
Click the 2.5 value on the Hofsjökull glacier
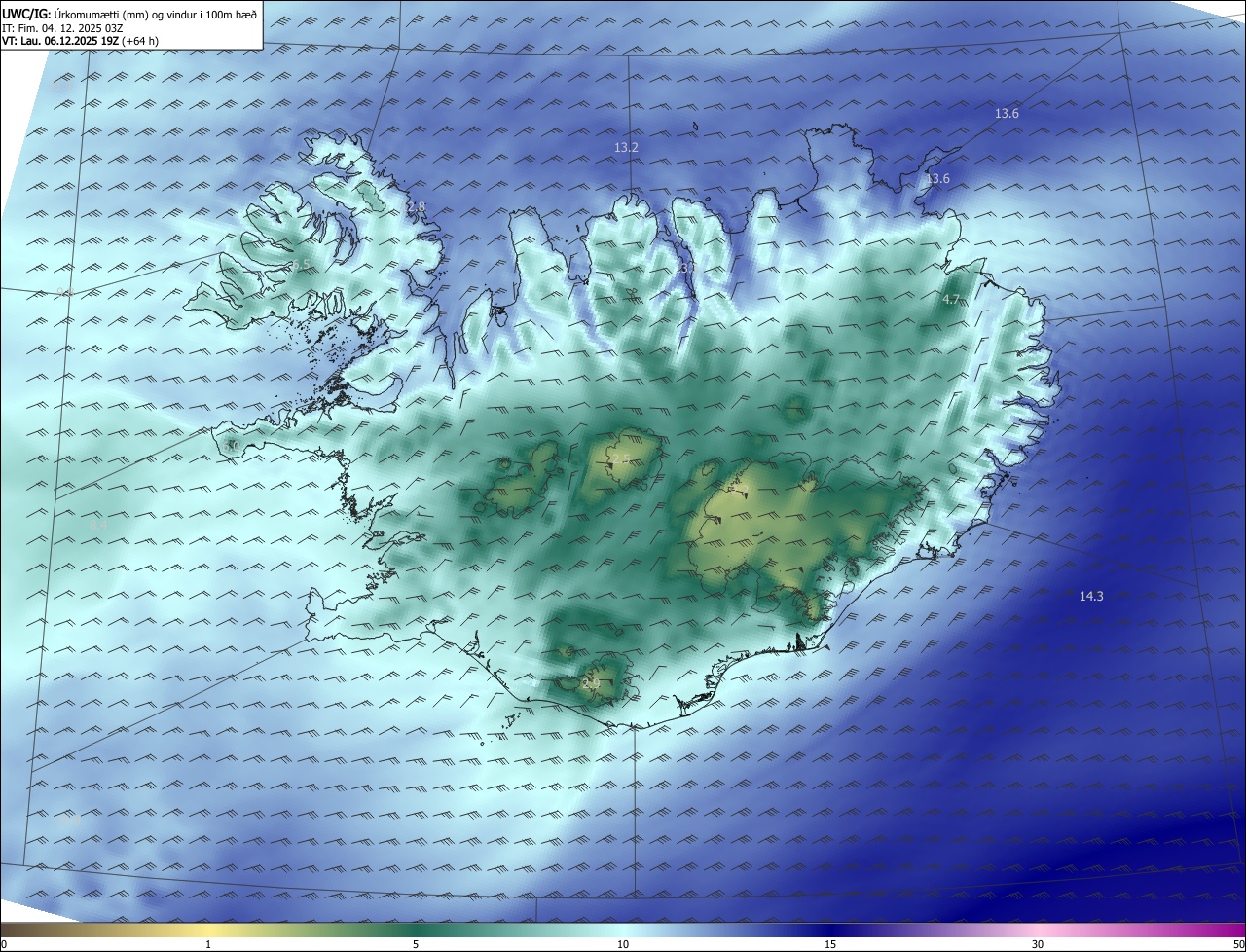tap(620, 458)
